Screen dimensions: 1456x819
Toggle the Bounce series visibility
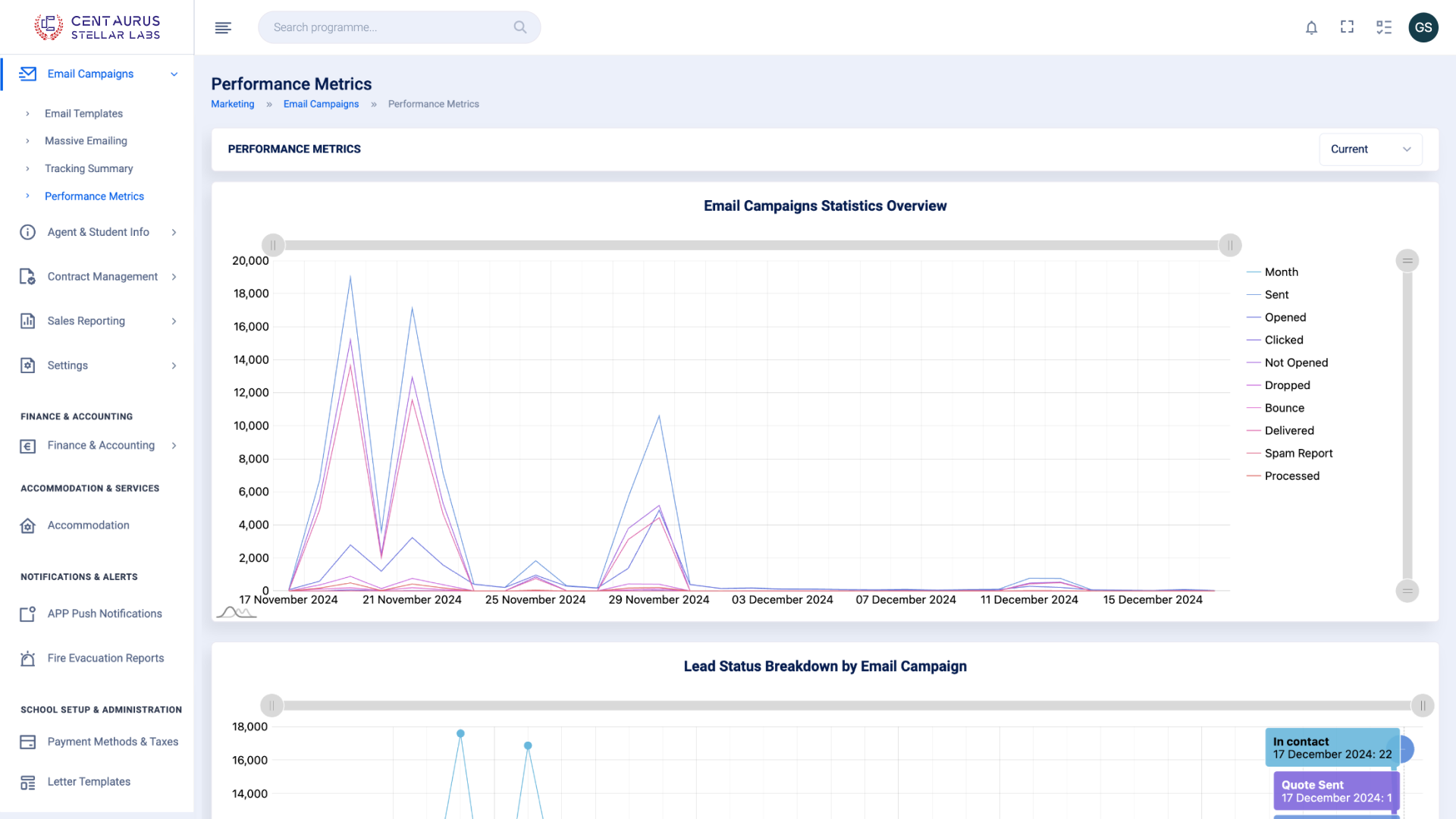pos(1284,408)
